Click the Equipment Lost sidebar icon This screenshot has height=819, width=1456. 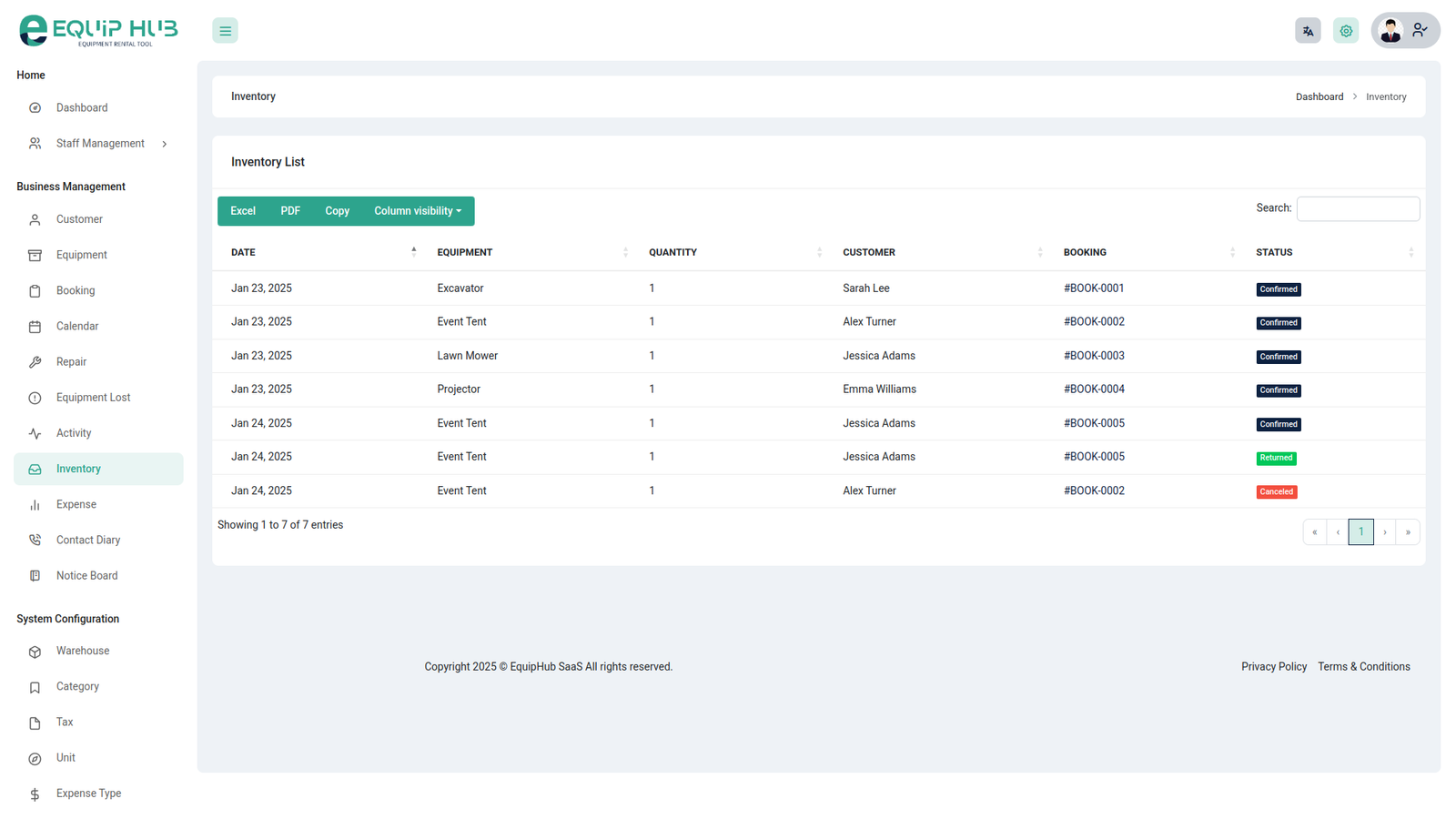coord(35,398)
